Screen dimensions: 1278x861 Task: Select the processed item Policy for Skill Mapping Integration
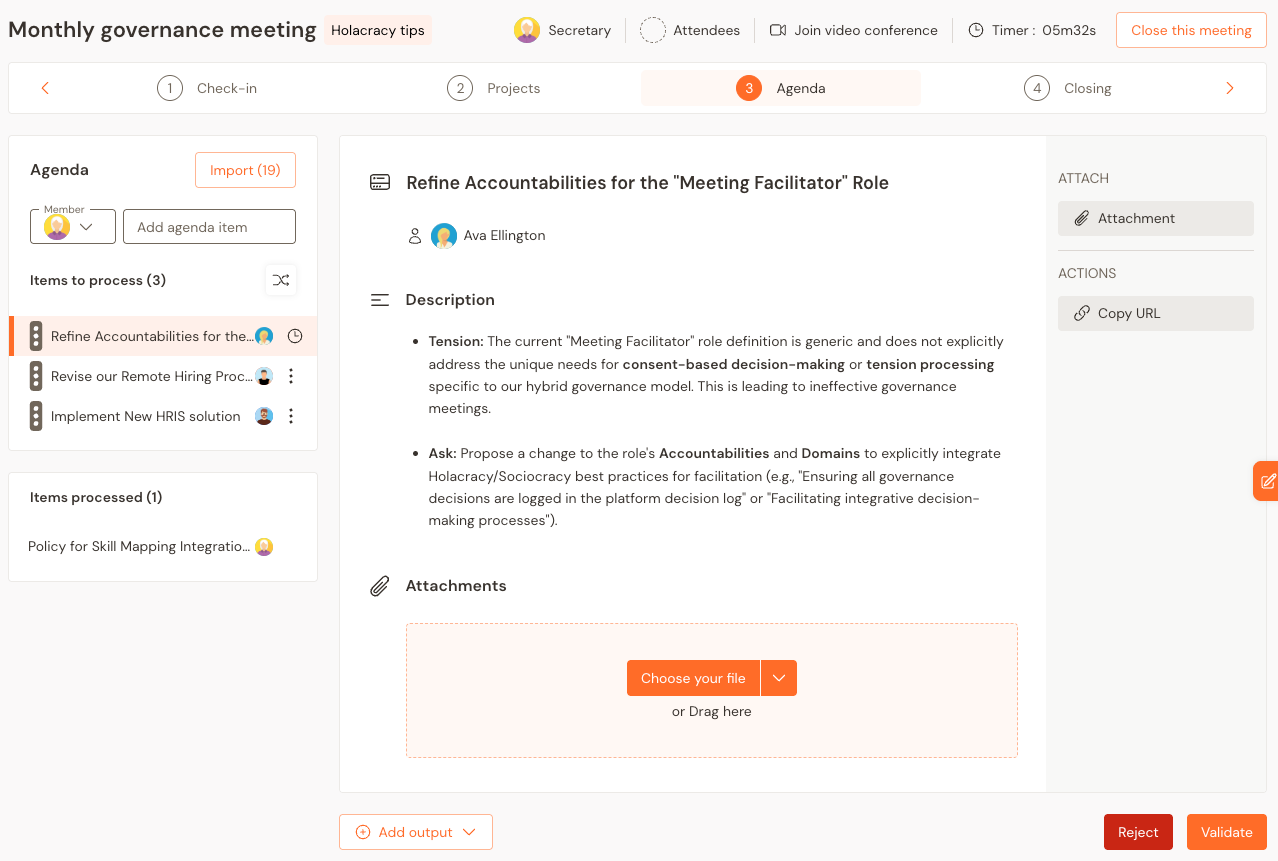(x=140, y=546)
